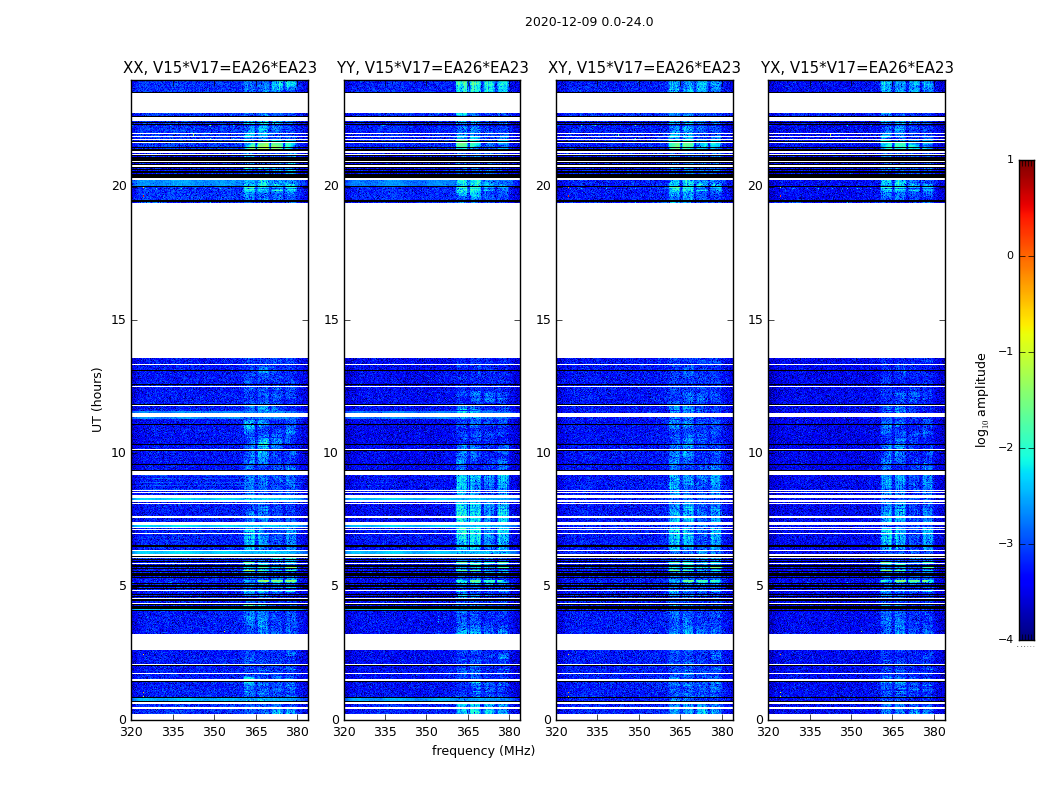Screen dimensions: 1050x800
Task: Click the 20 tick on XX plot's UT axis
Action: (119, 186)
